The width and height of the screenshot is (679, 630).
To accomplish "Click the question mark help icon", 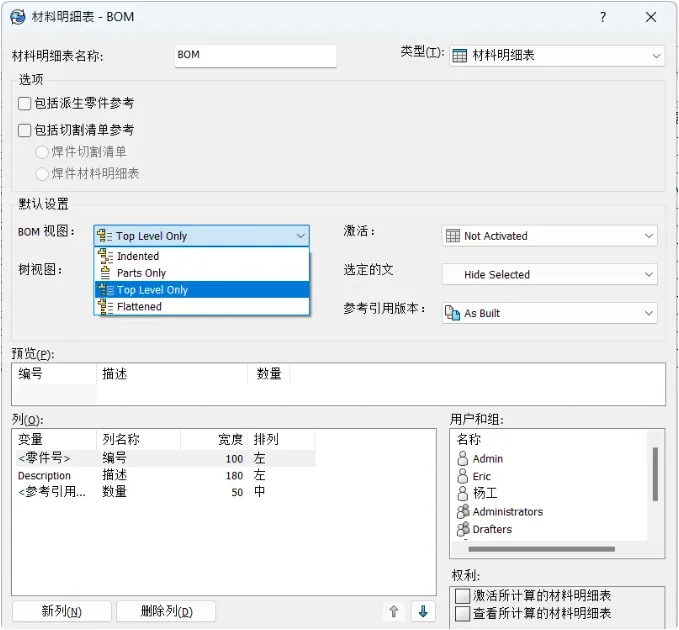I will pos(603,17).
